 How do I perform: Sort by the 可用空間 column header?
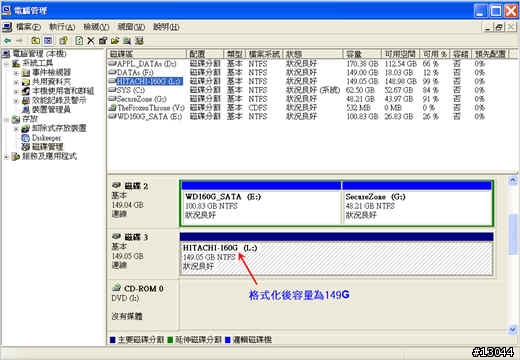pos(400,54)
